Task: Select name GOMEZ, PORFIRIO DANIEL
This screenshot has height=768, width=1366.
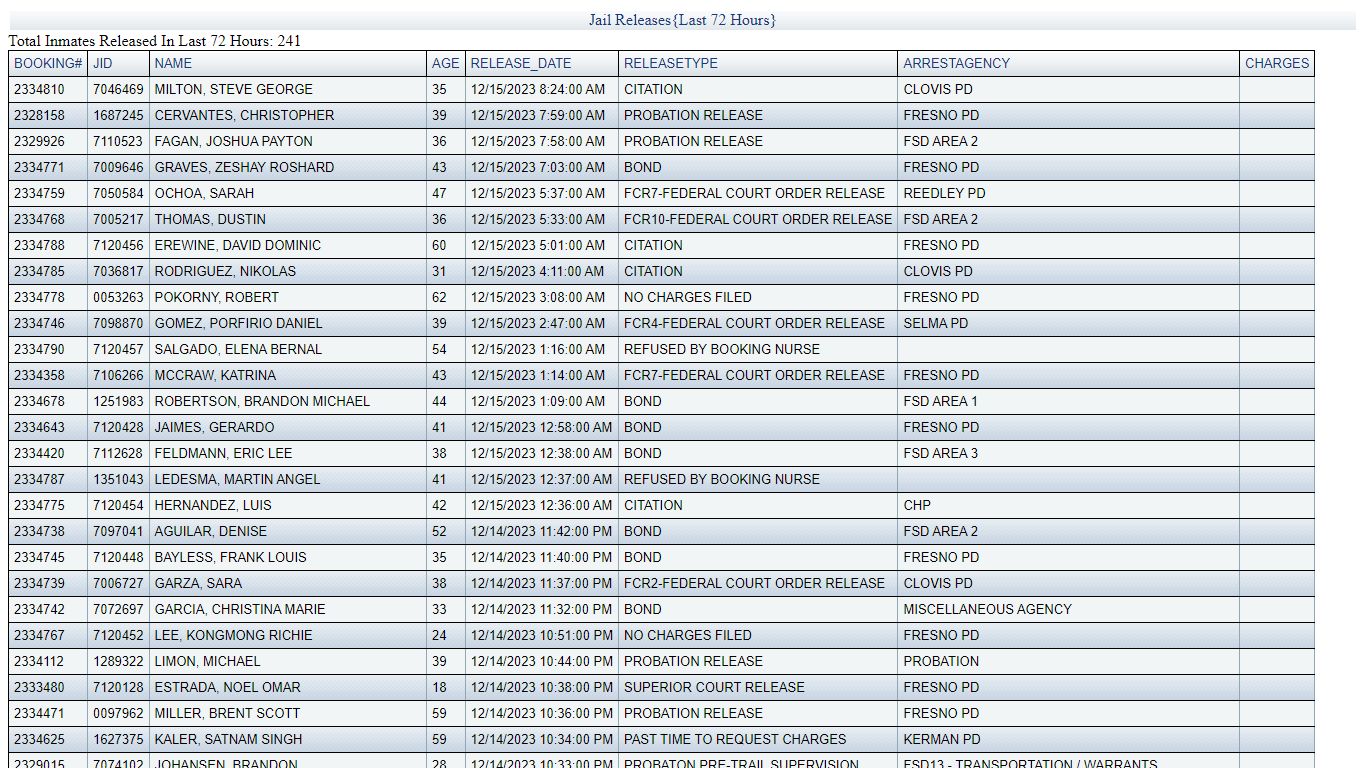Action: 239,323
